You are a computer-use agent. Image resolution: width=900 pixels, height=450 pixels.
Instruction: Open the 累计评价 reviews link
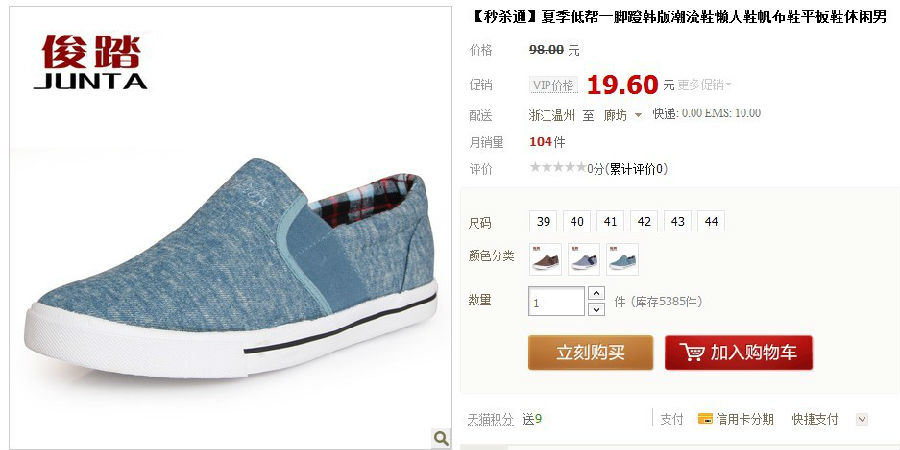tap(638, 169)
